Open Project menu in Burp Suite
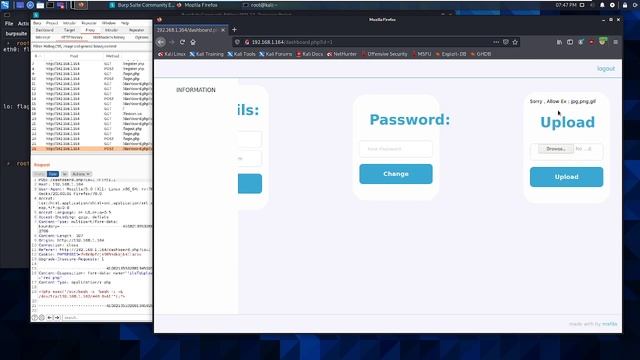Image resolution: width=640 pixels, height=360 pixels. 52,23
